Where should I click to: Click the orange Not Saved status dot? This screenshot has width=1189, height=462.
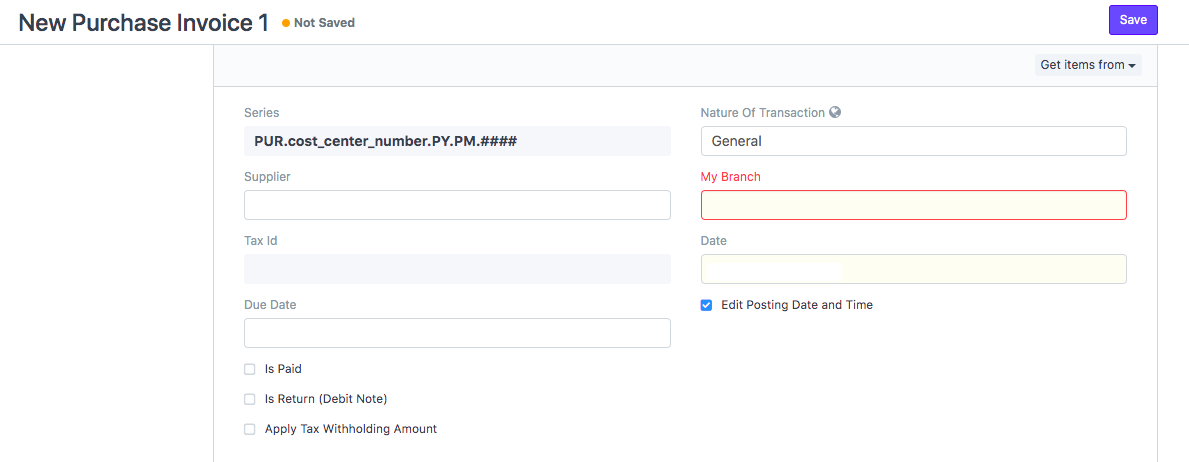[286, 24]
